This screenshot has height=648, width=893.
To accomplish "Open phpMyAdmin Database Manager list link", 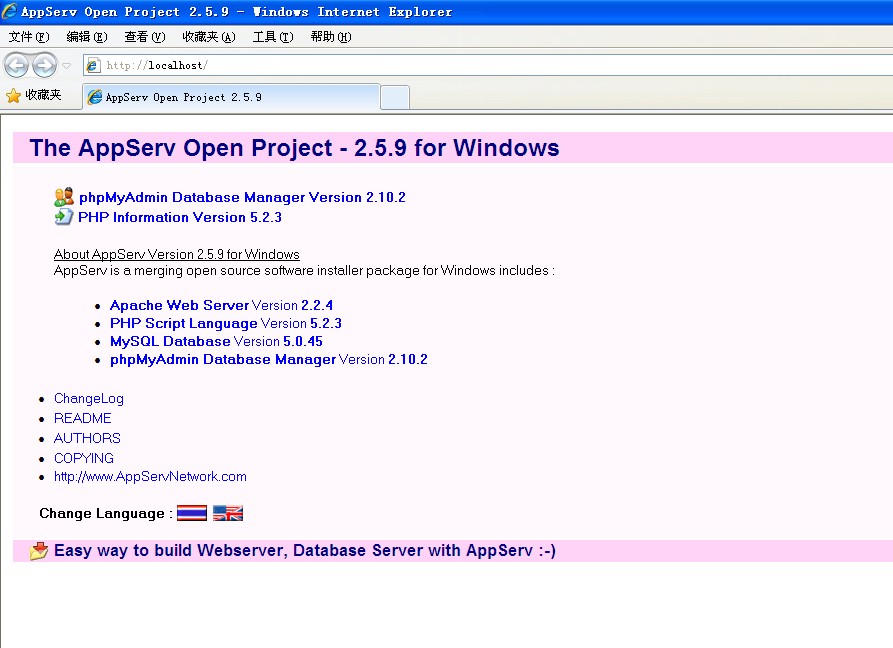I will [223, 359].
